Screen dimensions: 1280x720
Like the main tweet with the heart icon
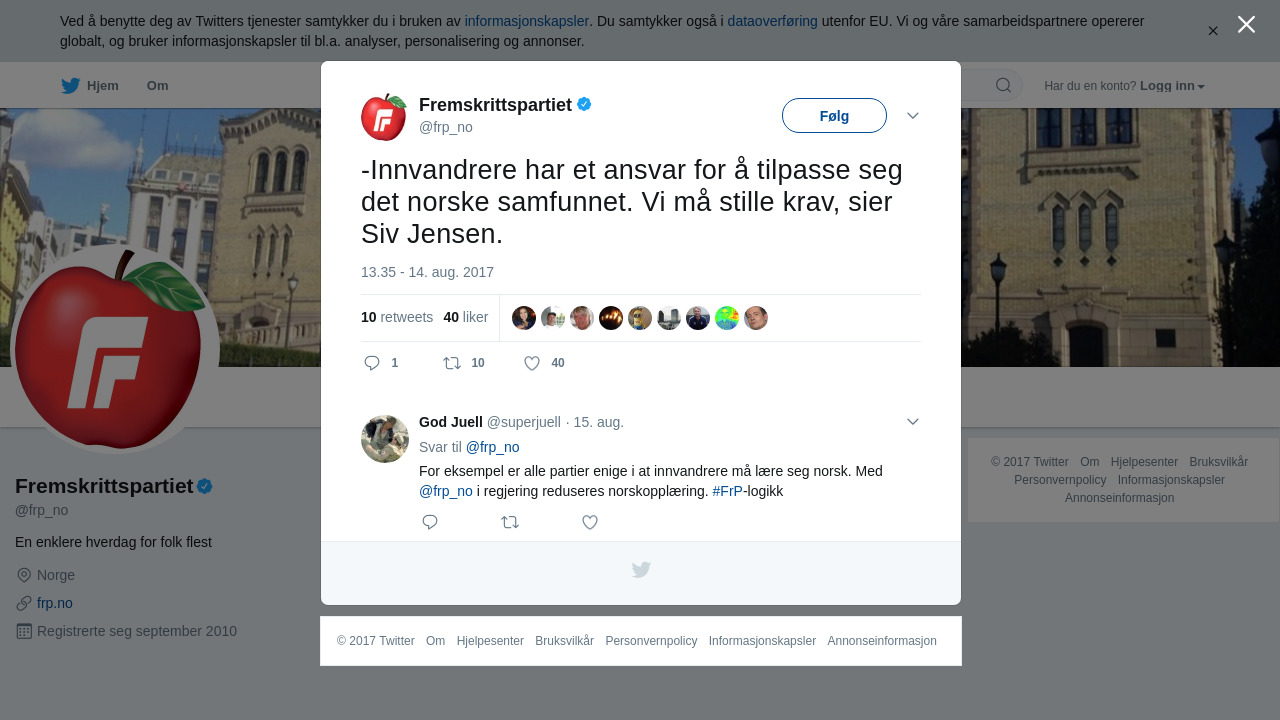coord(532,363)
